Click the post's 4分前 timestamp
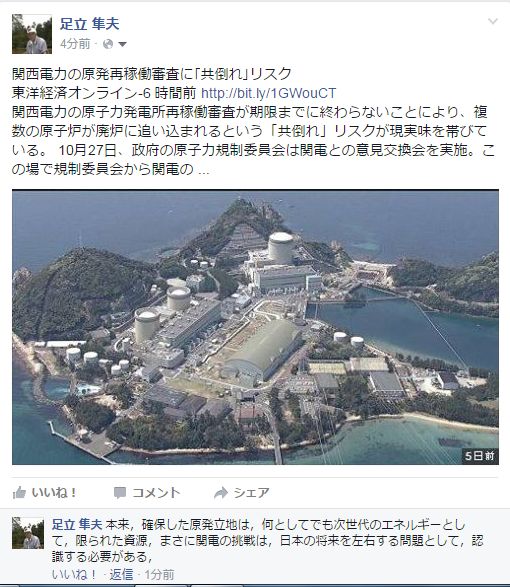The image size is (510, 587). coord(75,44)
